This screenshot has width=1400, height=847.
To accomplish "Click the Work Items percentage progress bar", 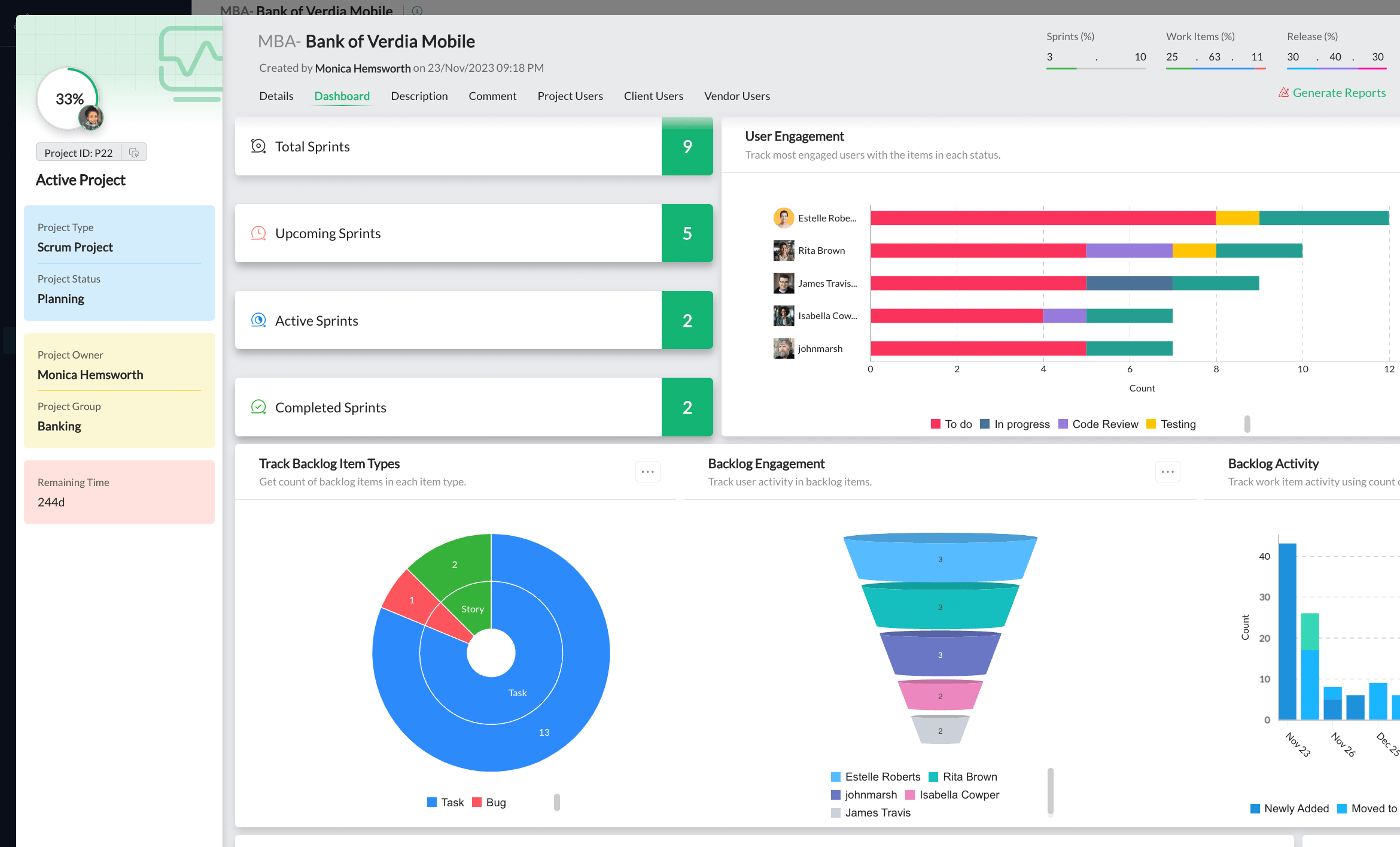I will coord(1215,69).
